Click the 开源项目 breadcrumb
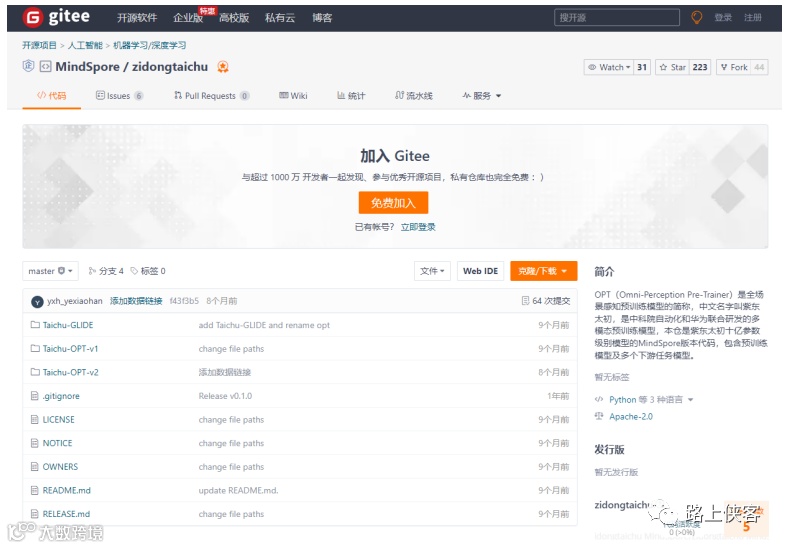This screenshot has width=786, height=548. pyautogui.click(x=39, y=45)
